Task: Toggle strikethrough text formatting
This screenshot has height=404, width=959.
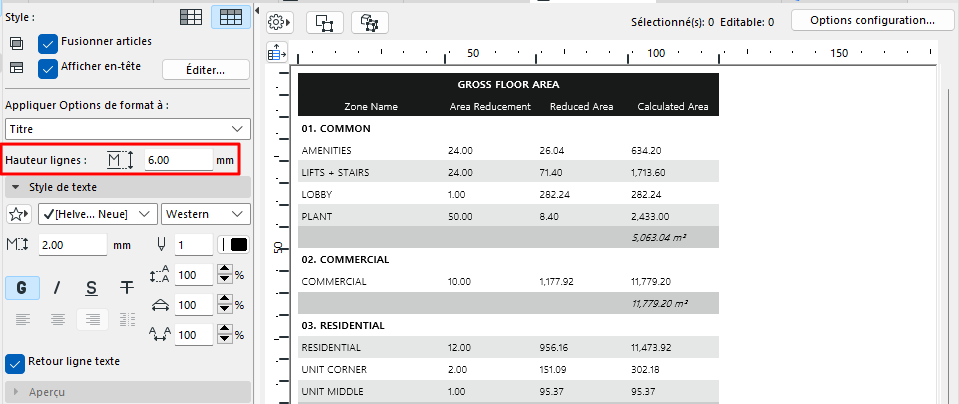Action: click(x=127, y=287)
